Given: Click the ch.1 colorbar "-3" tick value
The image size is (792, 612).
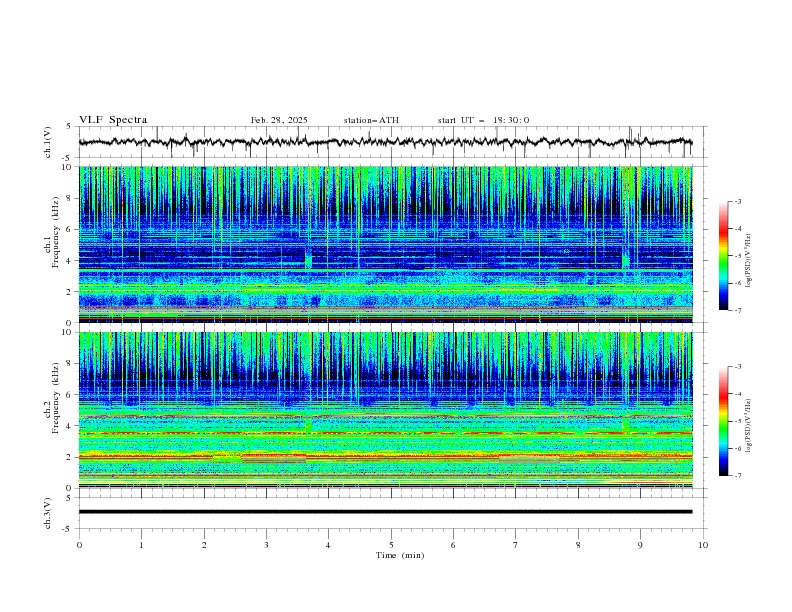Looking at the screenshot, I should (x=738, y=201).
